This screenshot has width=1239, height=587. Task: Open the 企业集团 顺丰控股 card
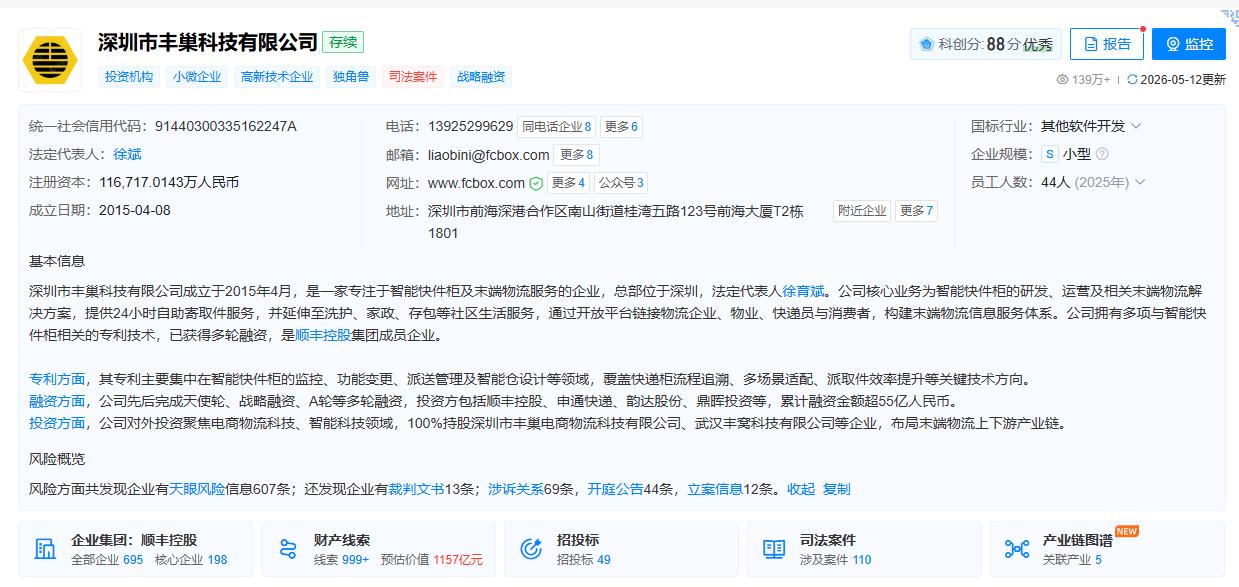tap(136, 549)
